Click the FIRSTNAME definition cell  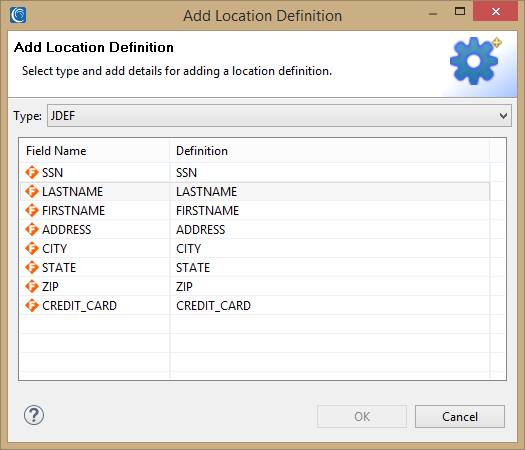(330, 211)
